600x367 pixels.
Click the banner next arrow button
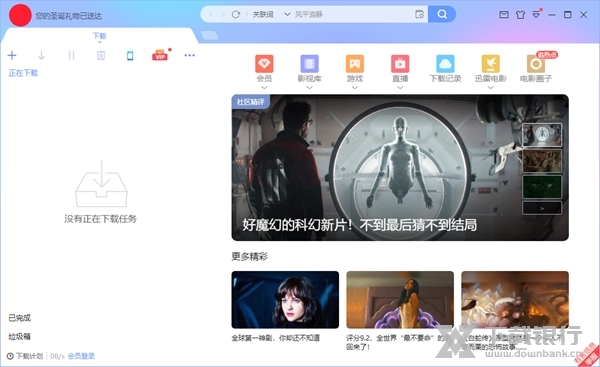pyautogui.click(x=542, y=208)
